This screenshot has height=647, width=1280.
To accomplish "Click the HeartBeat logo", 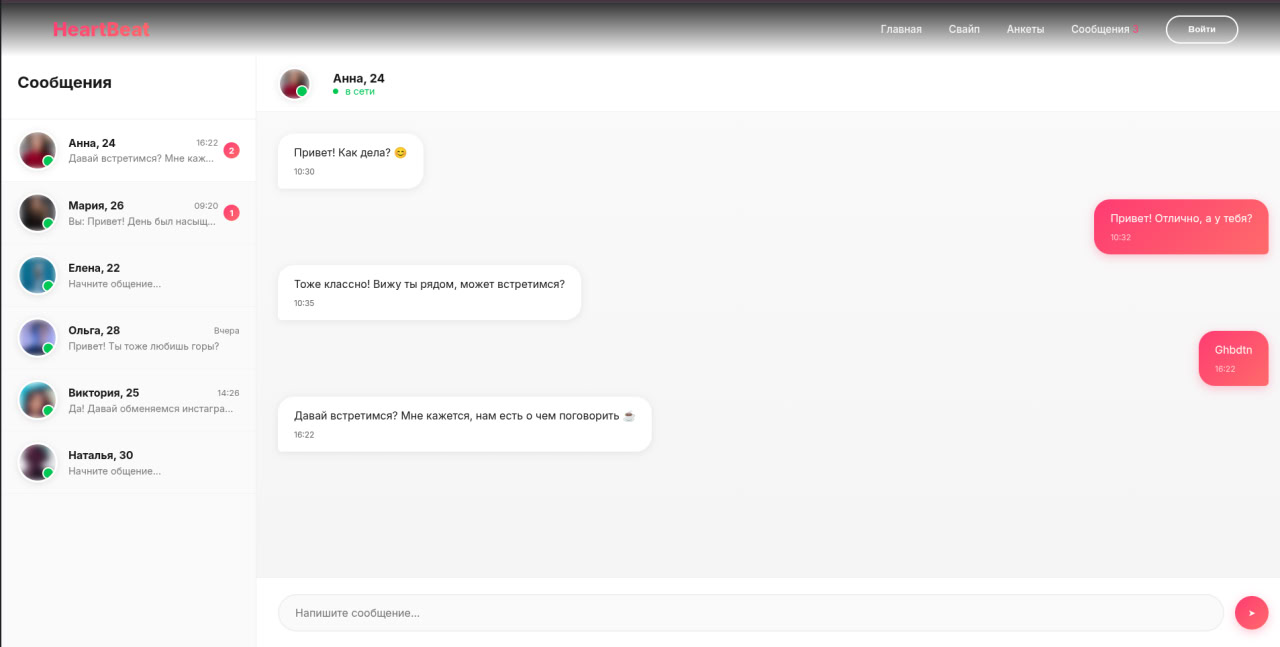I will (101, 30).
